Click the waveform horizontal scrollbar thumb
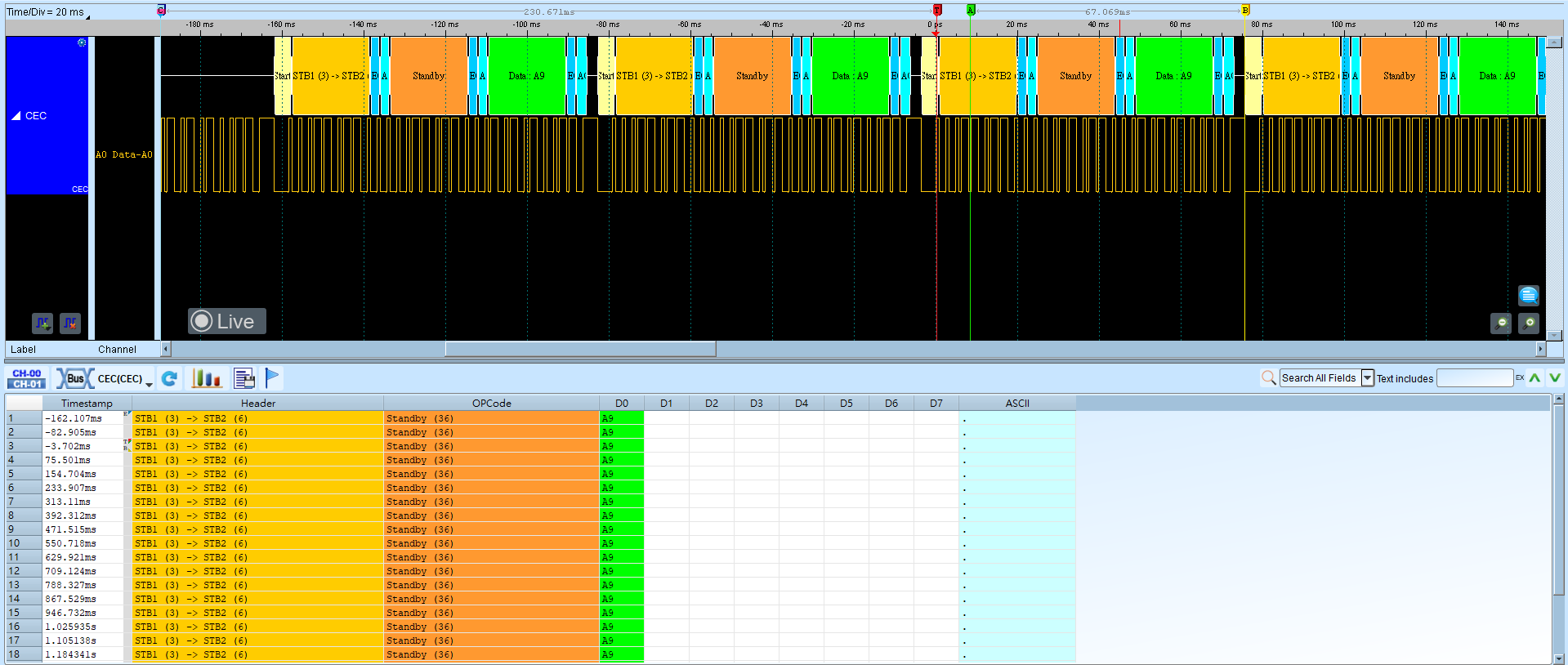1568x665 pixels. [580, 349]
